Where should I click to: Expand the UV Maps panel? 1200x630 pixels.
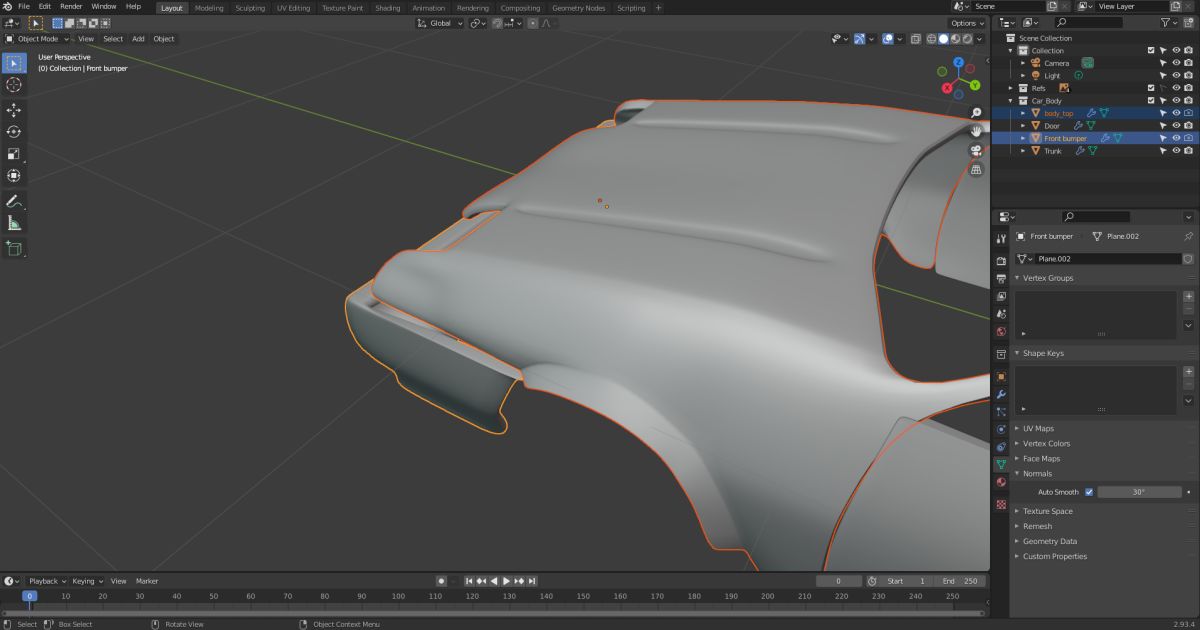click(x=1038, y=428)
